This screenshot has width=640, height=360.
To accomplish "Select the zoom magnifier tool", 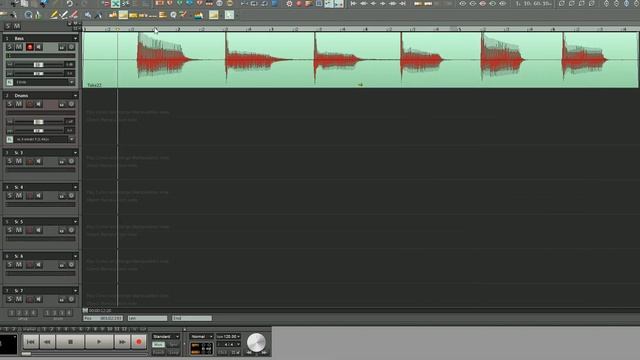I will coord(28,15).
